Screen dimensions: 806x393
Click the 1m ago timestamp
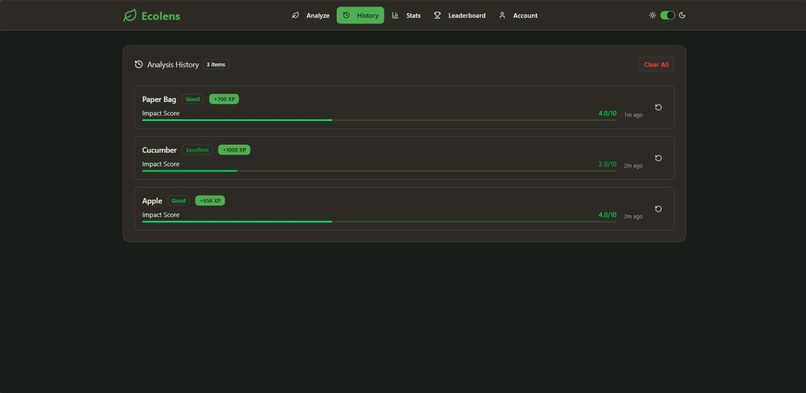tap(633, 115)
